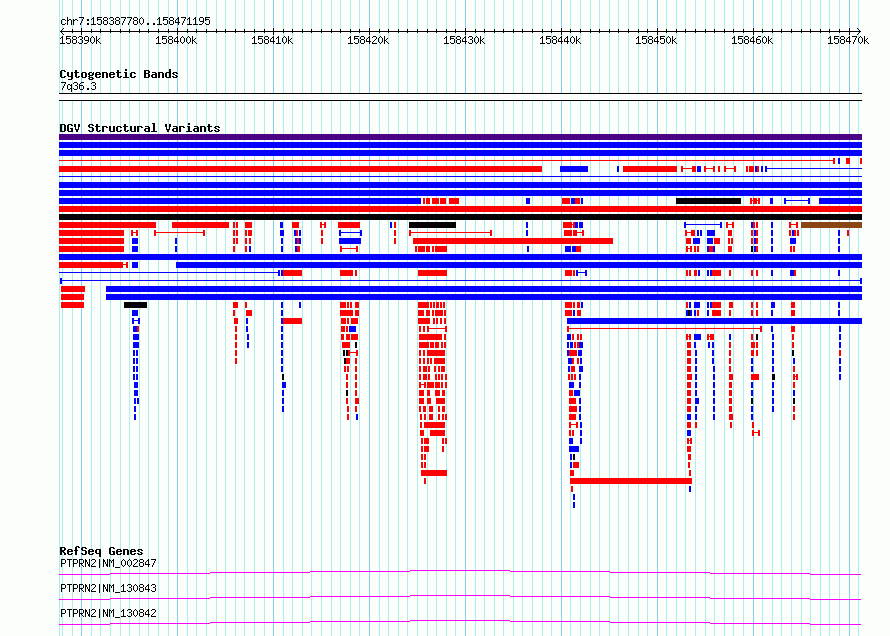The image size is (890, 636).
Task: Click the thin red capped line from 158440k to 158461k
Action: point(664,328)
